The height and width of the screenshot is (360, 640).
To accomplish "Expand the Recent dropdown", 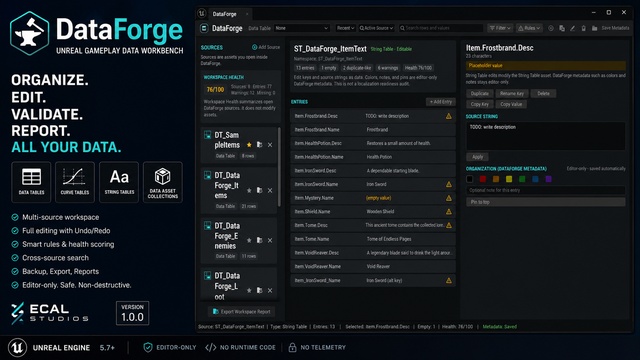I will tap(345, 28).
